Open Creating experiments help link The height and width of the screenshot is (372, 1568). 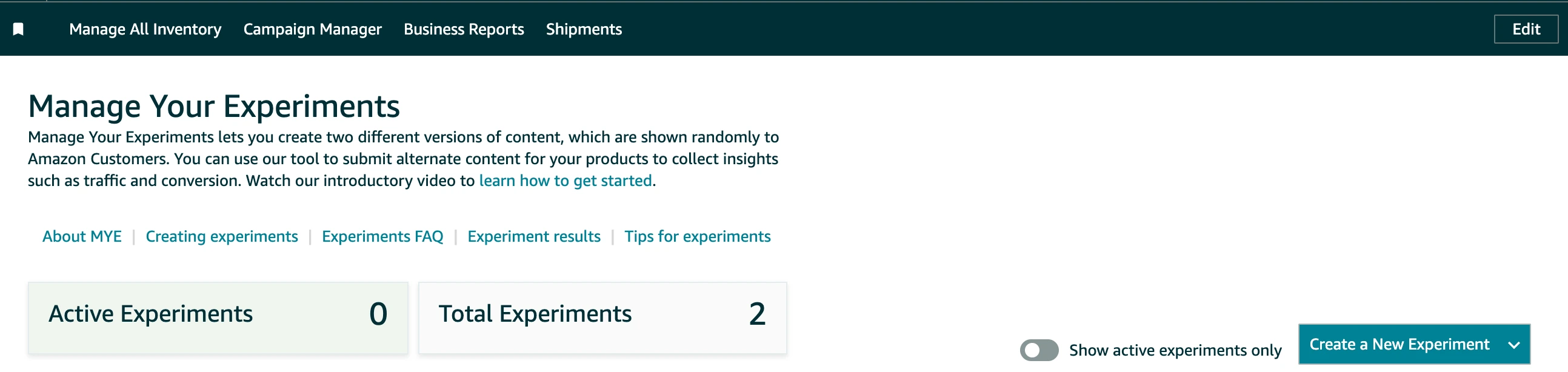[222, 236]
